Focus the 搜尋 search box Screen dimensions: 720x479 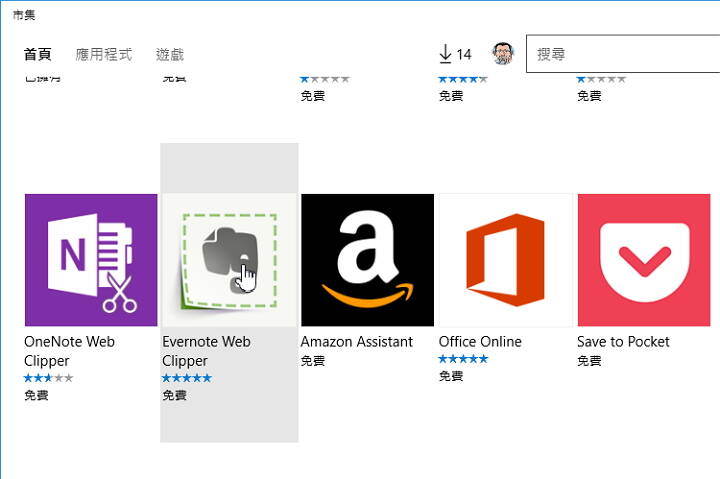click(623, 54)
